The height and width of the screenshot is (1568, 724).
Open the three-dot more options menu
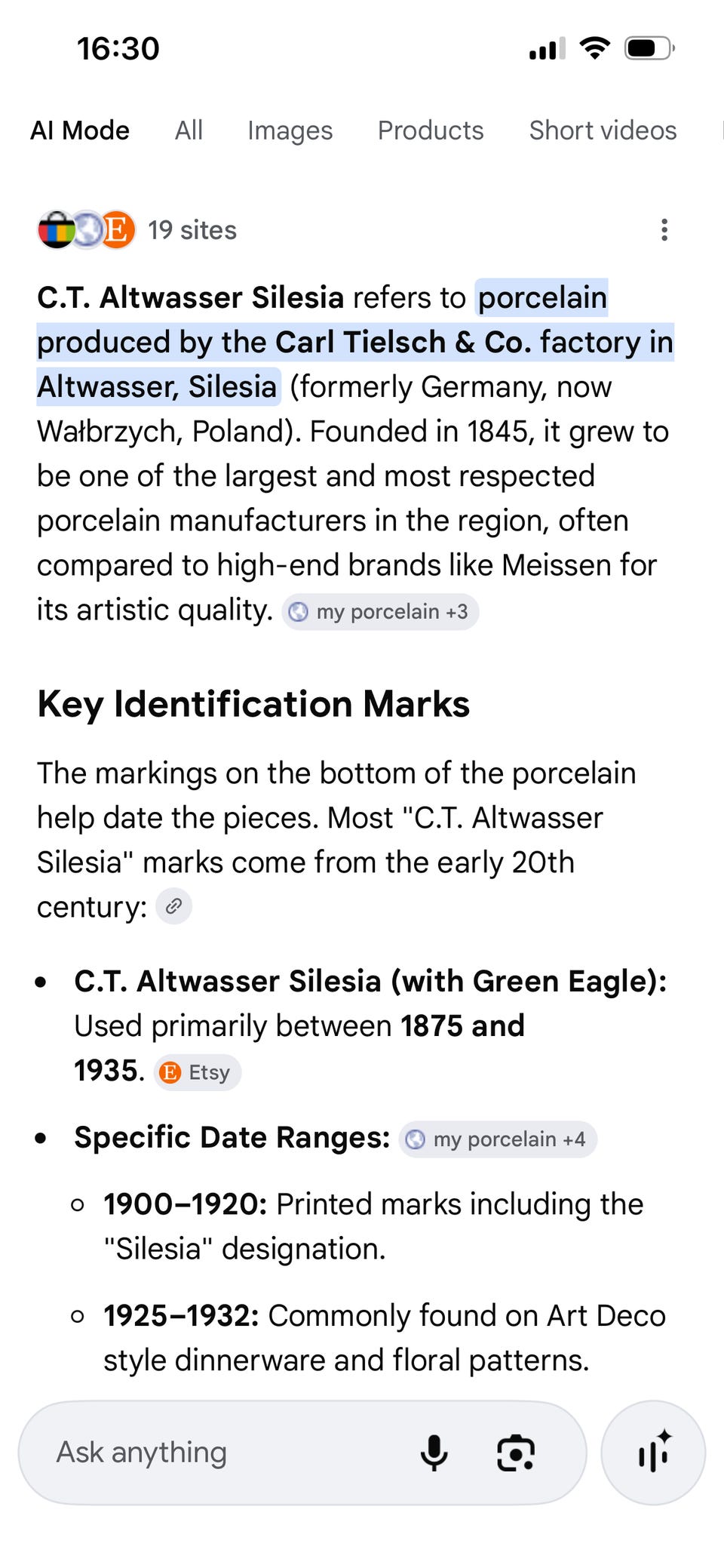[x=664, y=230]
